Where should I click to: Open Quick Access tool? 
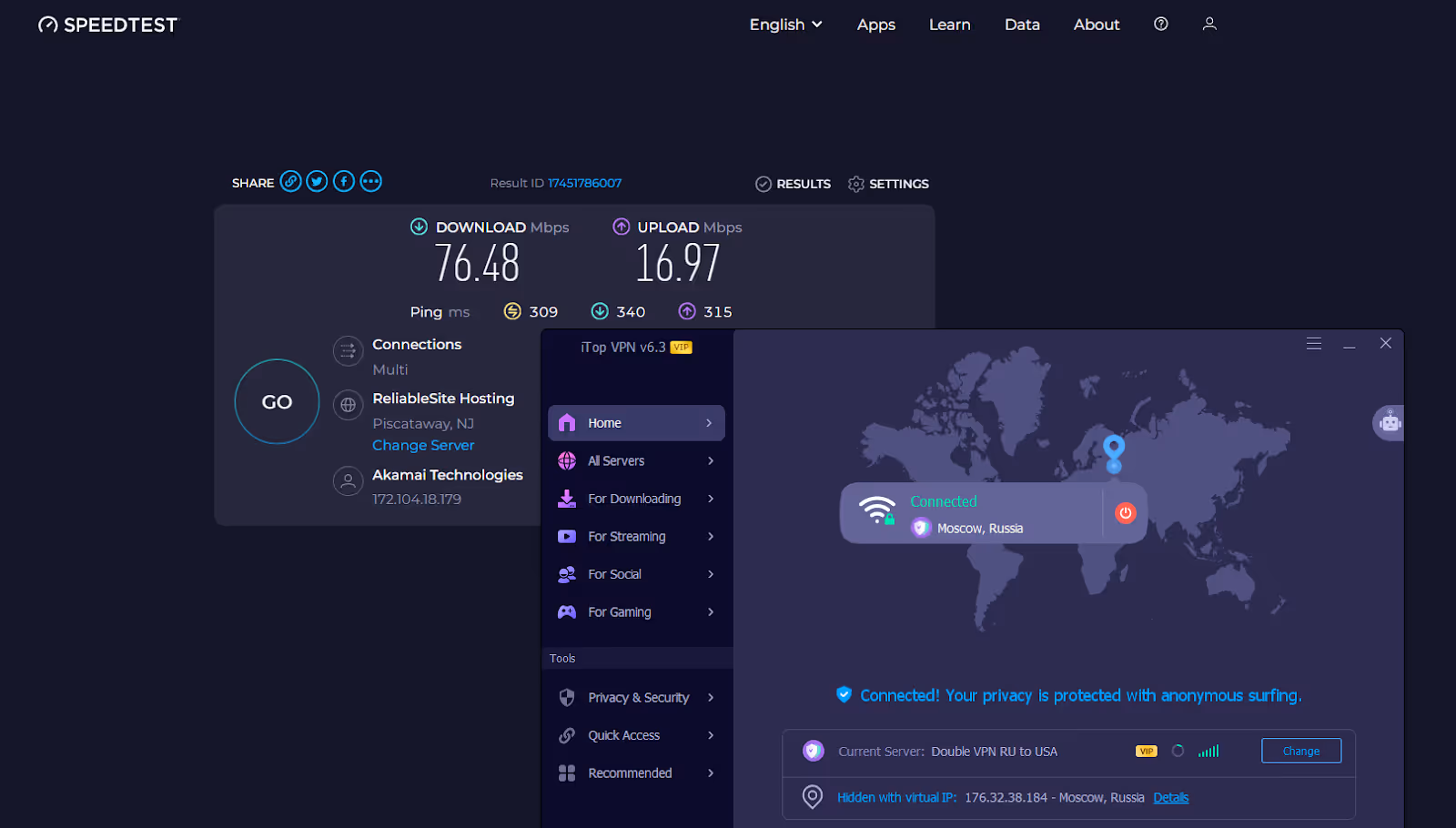[x=636, y=735]
